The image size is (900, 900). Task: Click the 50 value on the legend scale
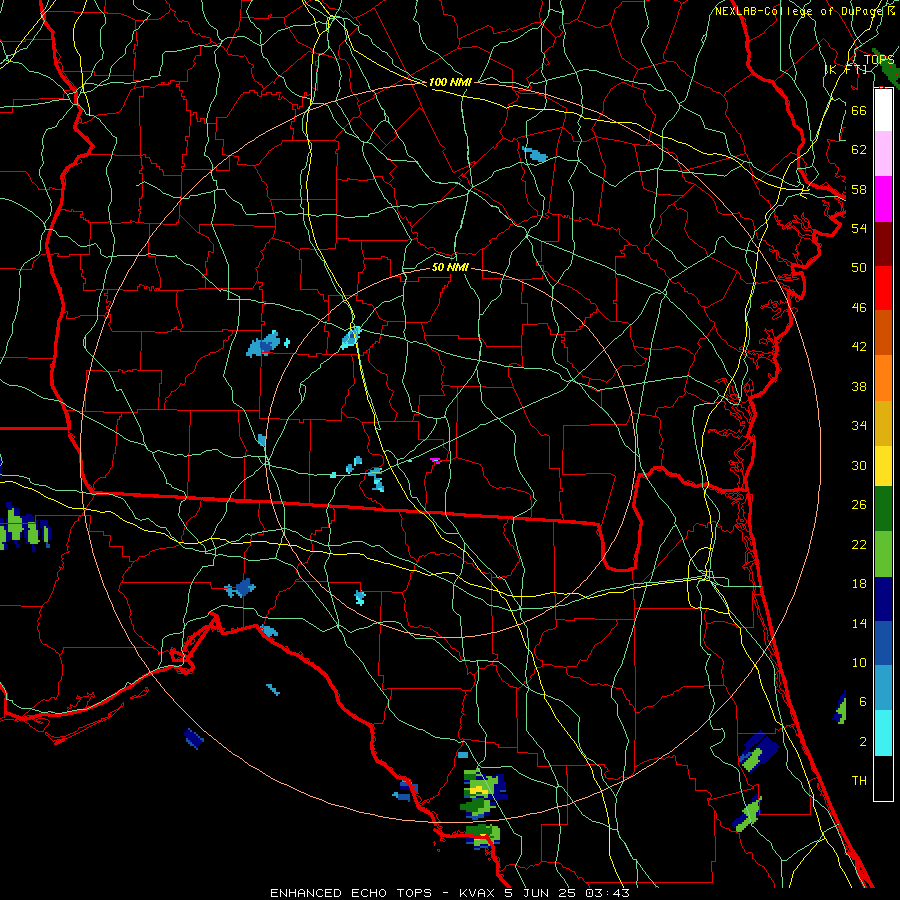click(859, 268)
